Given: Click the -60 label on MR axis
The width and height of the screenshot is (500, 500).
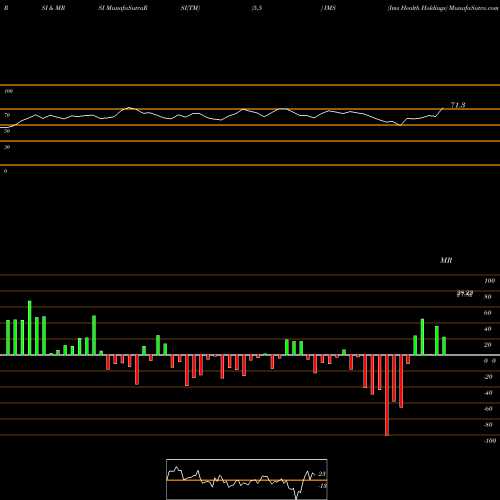Looking at the screenshot, I should pos(488,409).
